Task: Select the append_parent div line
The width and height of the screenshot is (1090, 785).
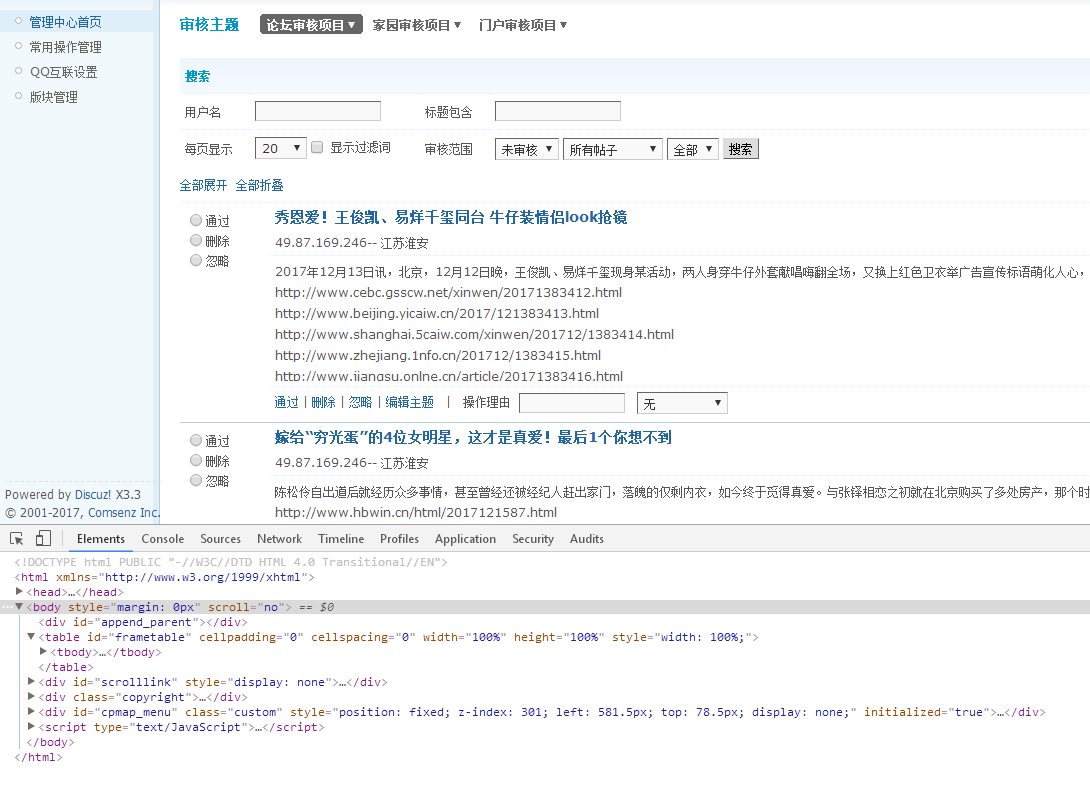Action: pyautogui.click(x=143, y=622)
